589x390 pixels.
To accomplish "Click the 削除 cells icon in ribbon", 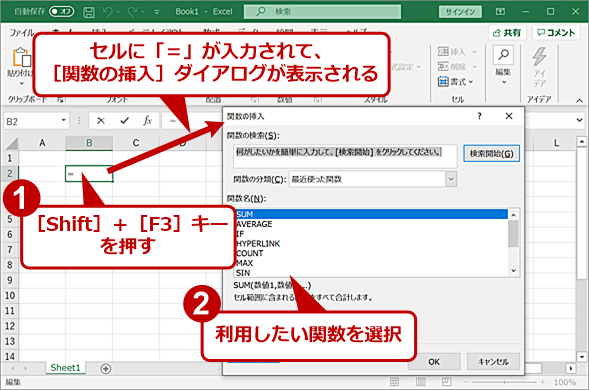I will pyautogui.click(x=443, y=67).
